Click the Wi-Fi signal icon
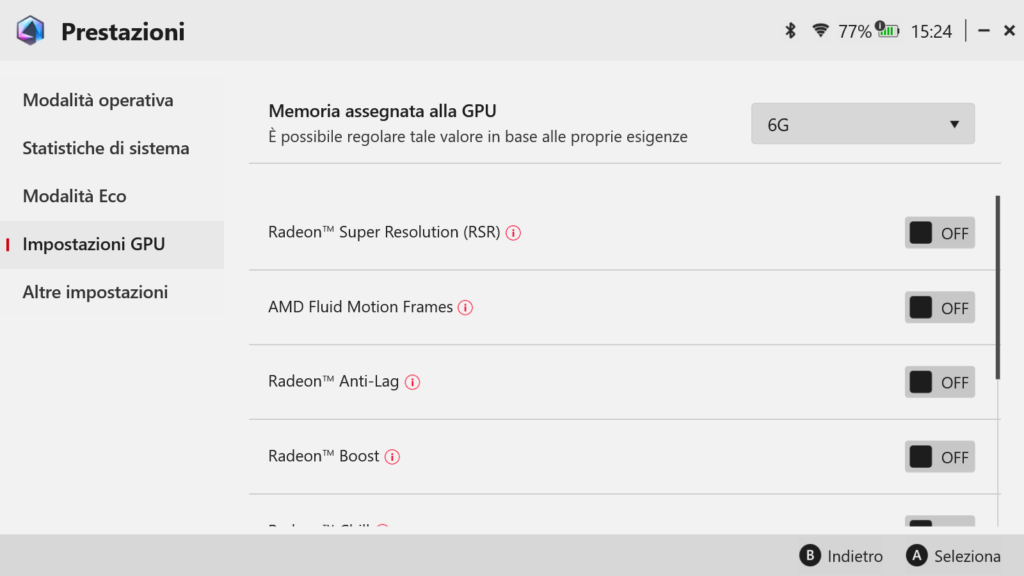 click(x=820, y=31)
